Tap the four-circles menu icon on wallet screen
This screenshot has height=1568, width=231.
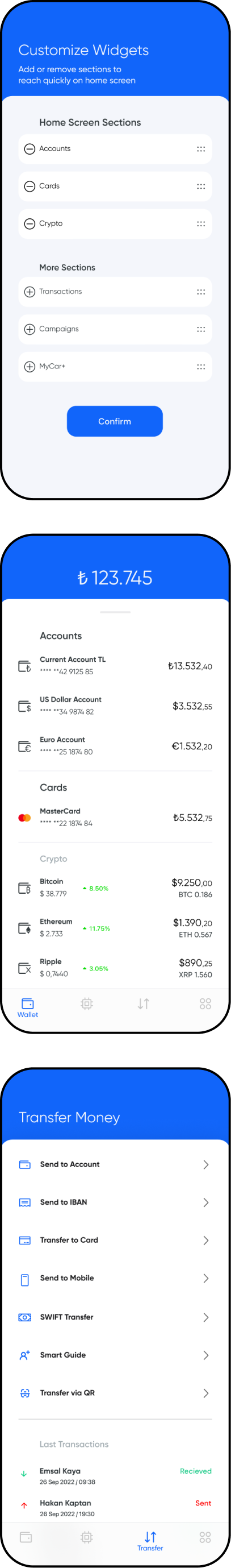click(205, 1004)
